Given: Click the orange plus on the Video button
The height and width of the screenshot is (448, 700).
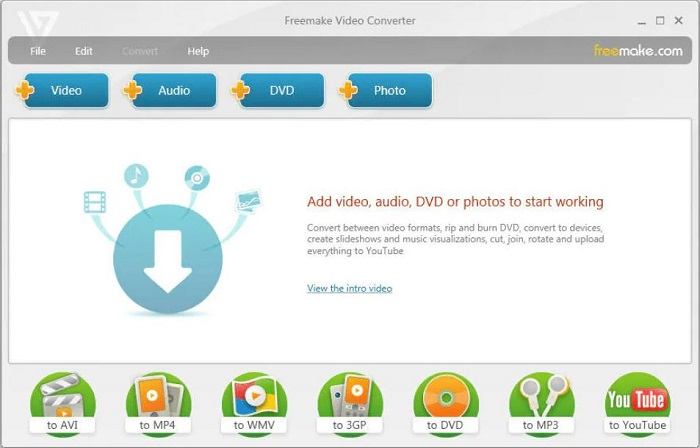Looking at the screenshot, I should pos(25,90).
